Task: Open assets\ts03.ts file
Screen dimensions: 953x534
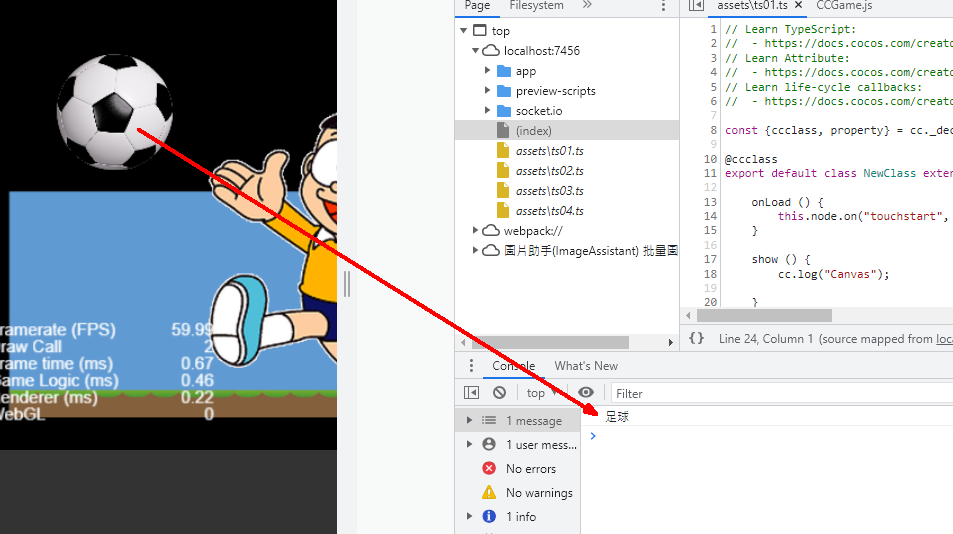Action: pos(549,191)
